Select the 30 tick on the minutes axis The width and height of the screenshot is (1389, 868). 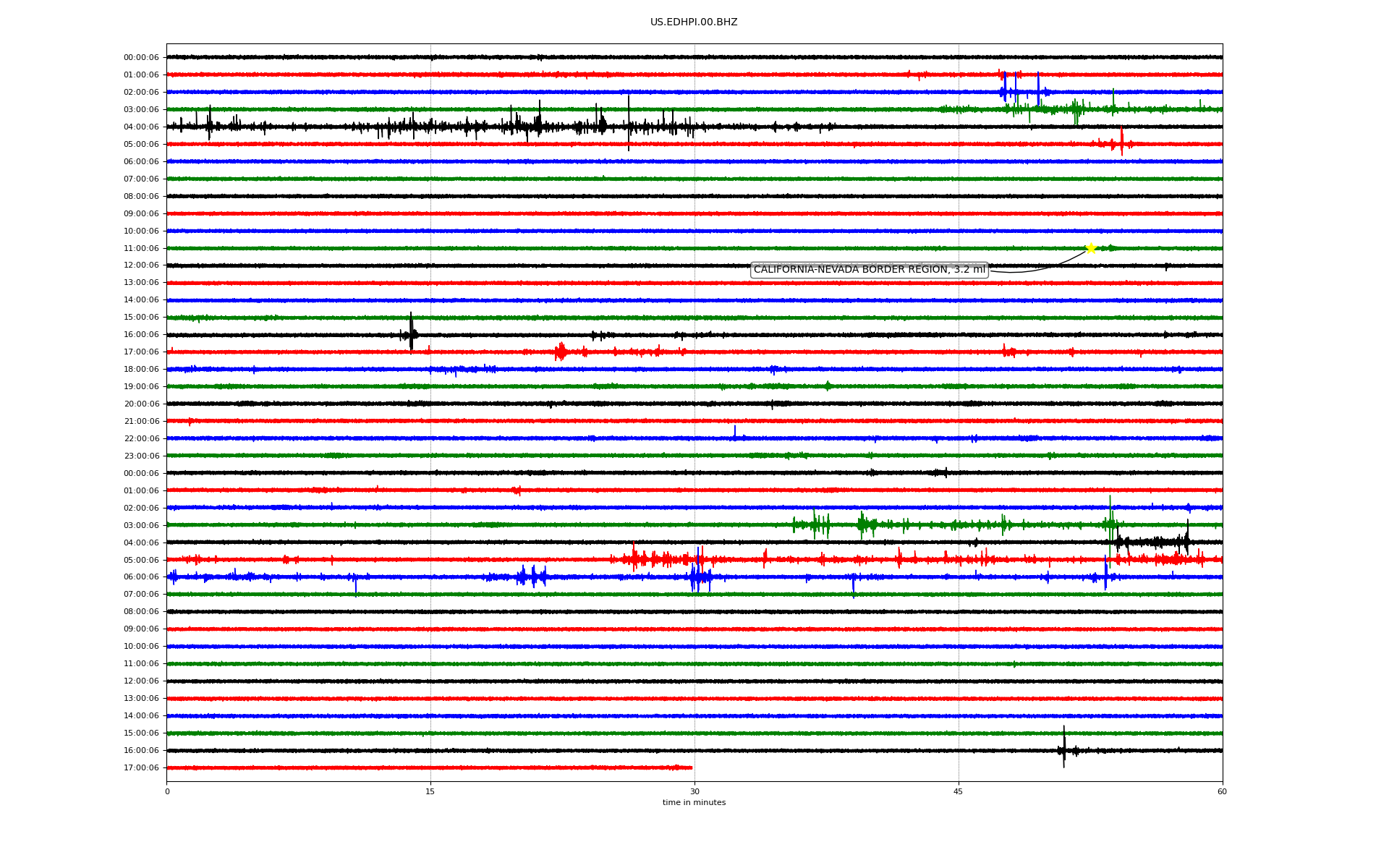click(x=694, y=791)
